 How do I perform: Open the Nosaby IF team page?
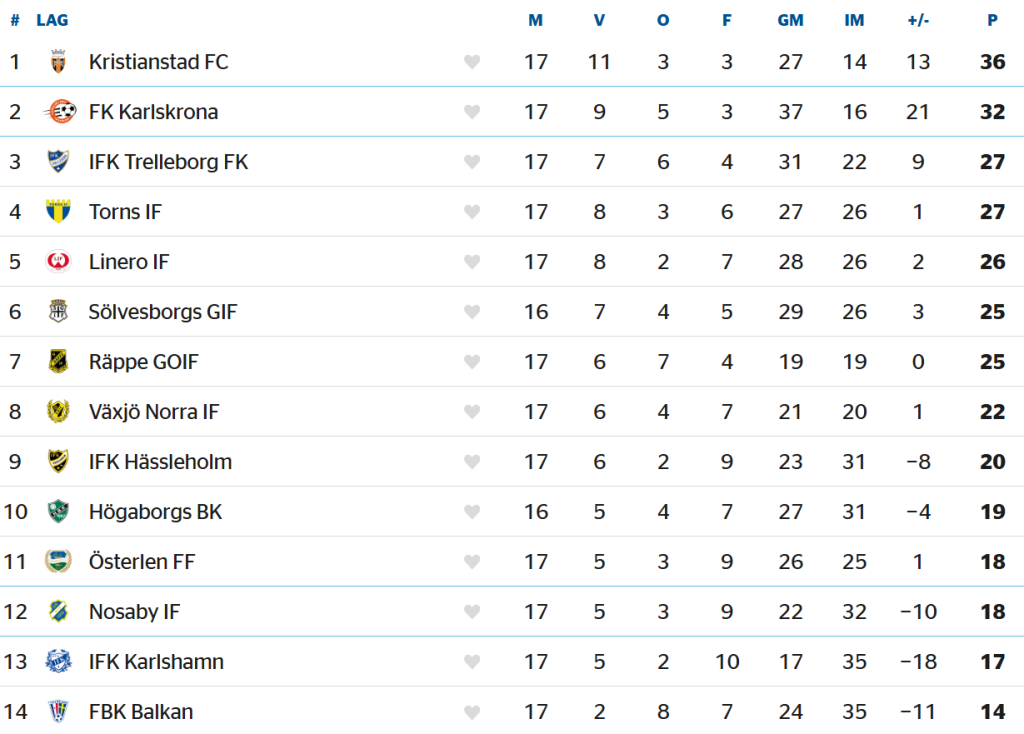(x=134, y=612)
